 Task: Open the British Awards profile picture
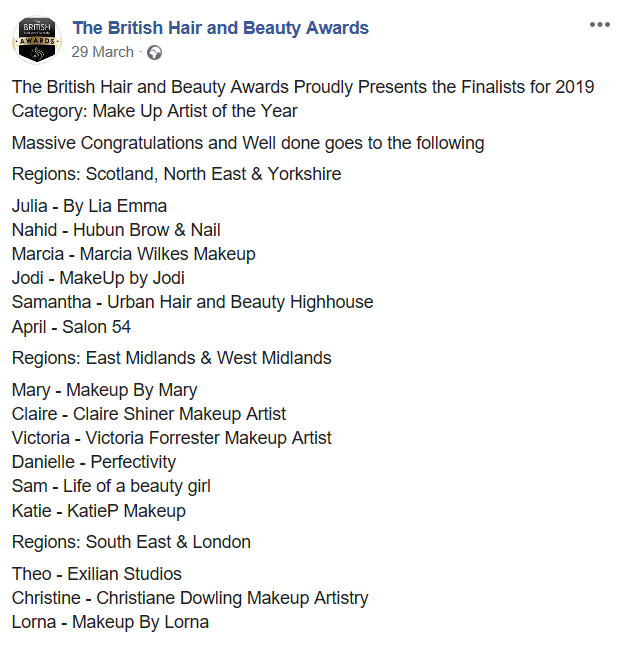(x=37, y=40)
